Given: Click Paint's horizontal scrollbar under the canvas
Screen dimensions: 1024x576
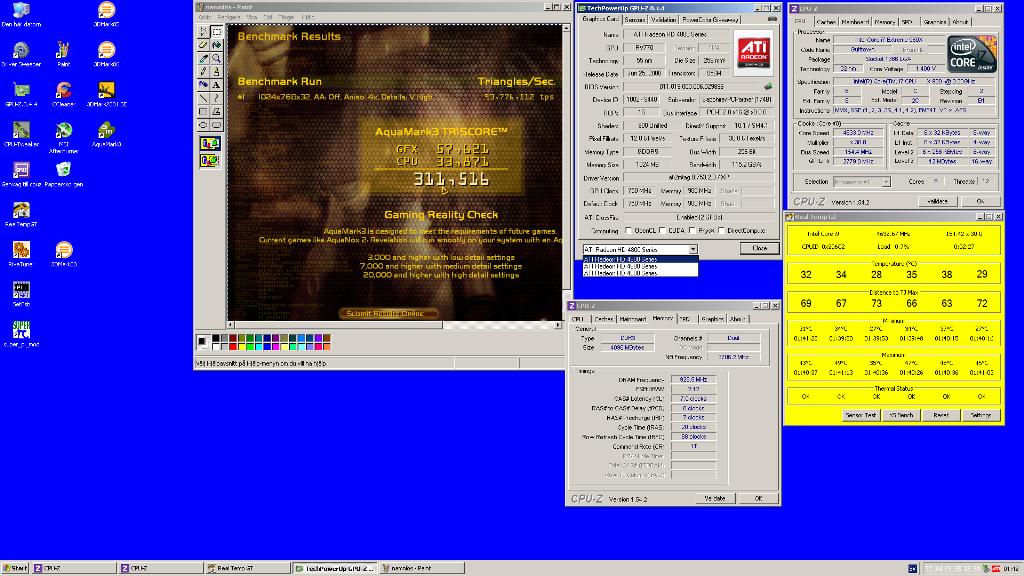Looking at the screenshot, I should [394, 325].
